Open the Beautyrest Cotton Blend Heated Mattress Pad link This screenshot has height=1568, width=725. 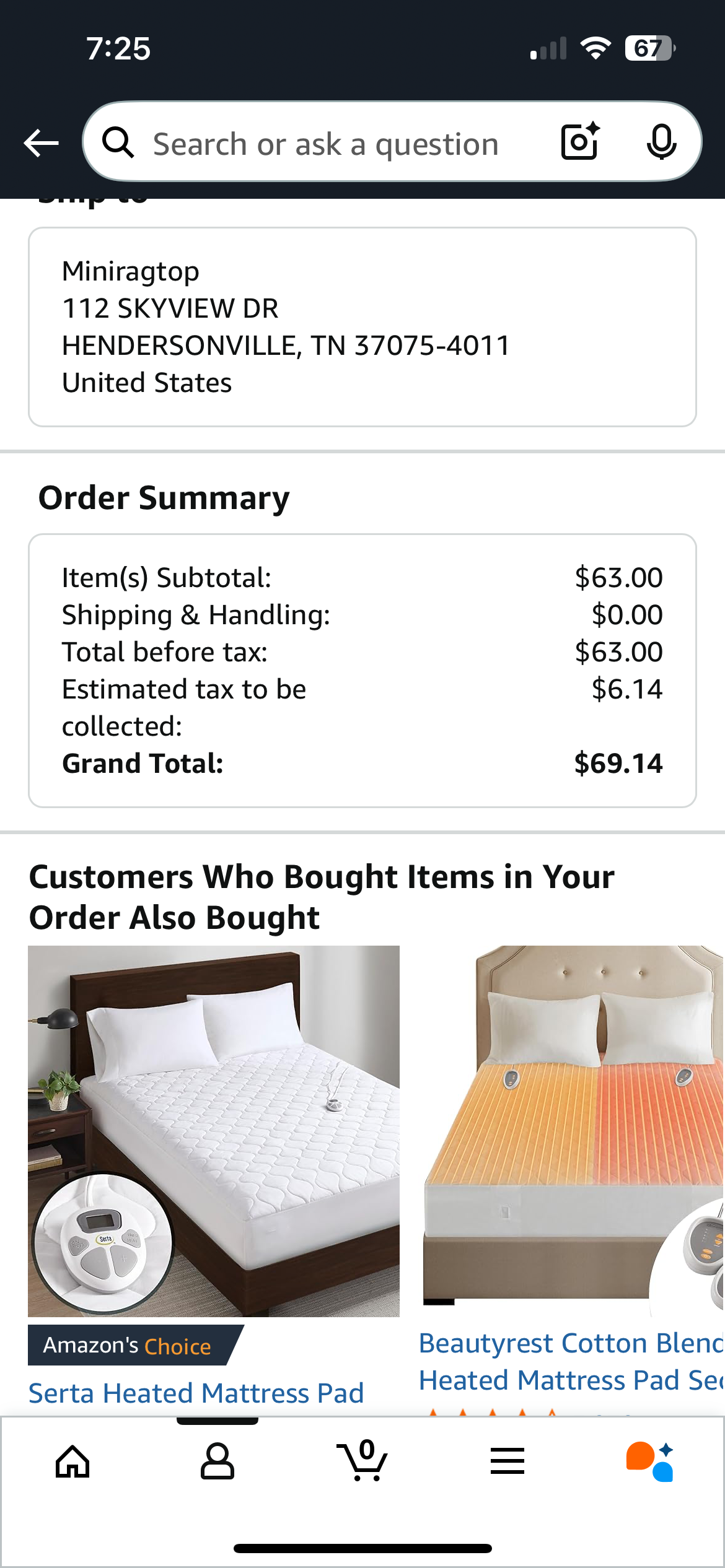coord(571,1362)
